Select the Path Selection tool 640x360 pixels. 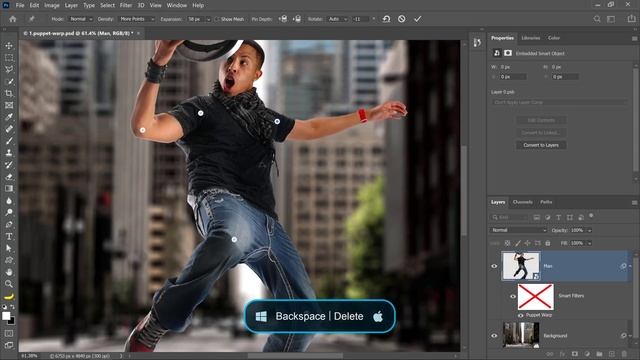pos(9,248)
